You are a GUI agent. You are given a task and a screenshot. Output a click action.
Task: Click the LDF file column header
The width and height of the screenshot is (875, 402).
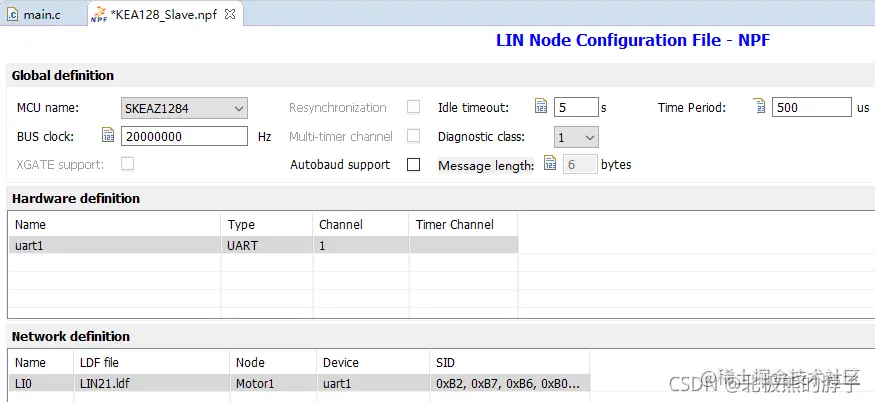(x=151, y=362)
